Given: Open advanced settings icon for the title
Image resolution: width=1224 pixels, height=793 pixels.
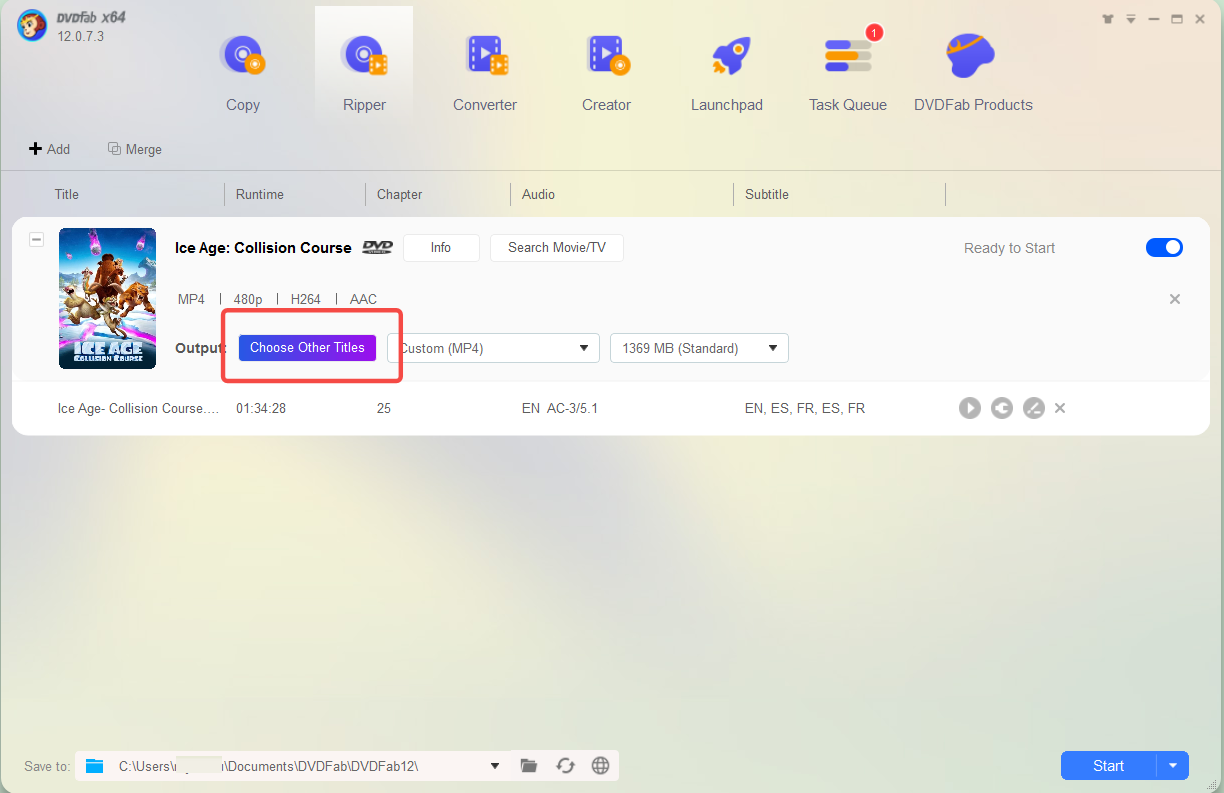Looking at the screenshot, I should (1002, 408).
